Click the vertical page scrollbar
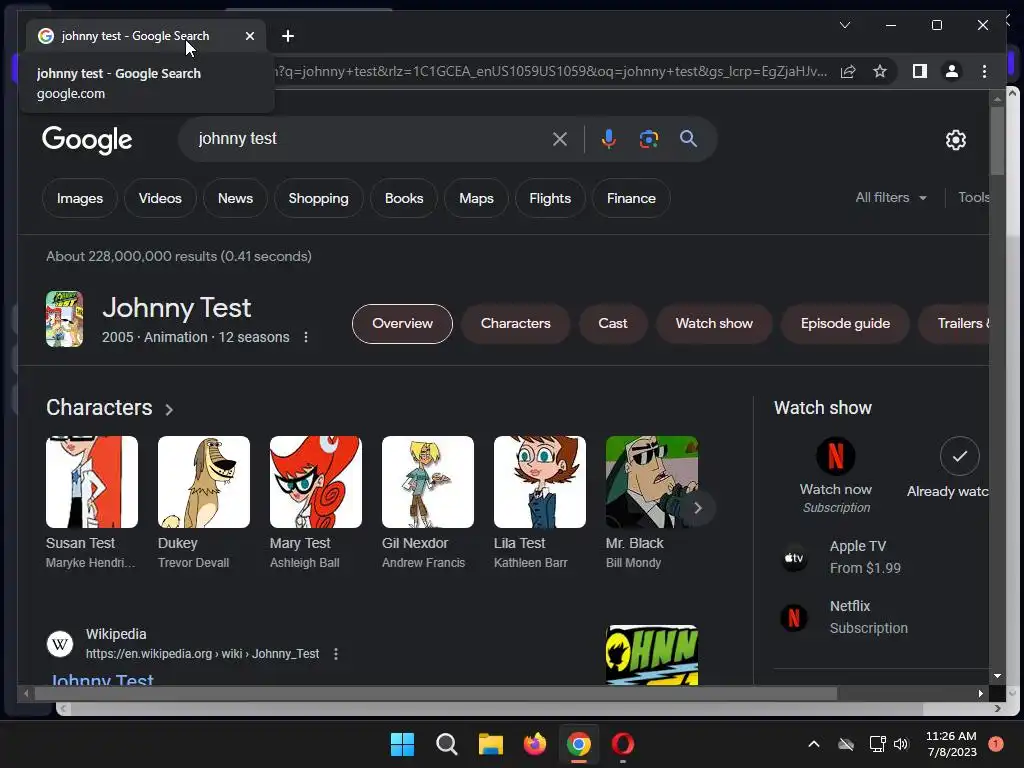This screenshot has width=1024, height=768. 997,140
